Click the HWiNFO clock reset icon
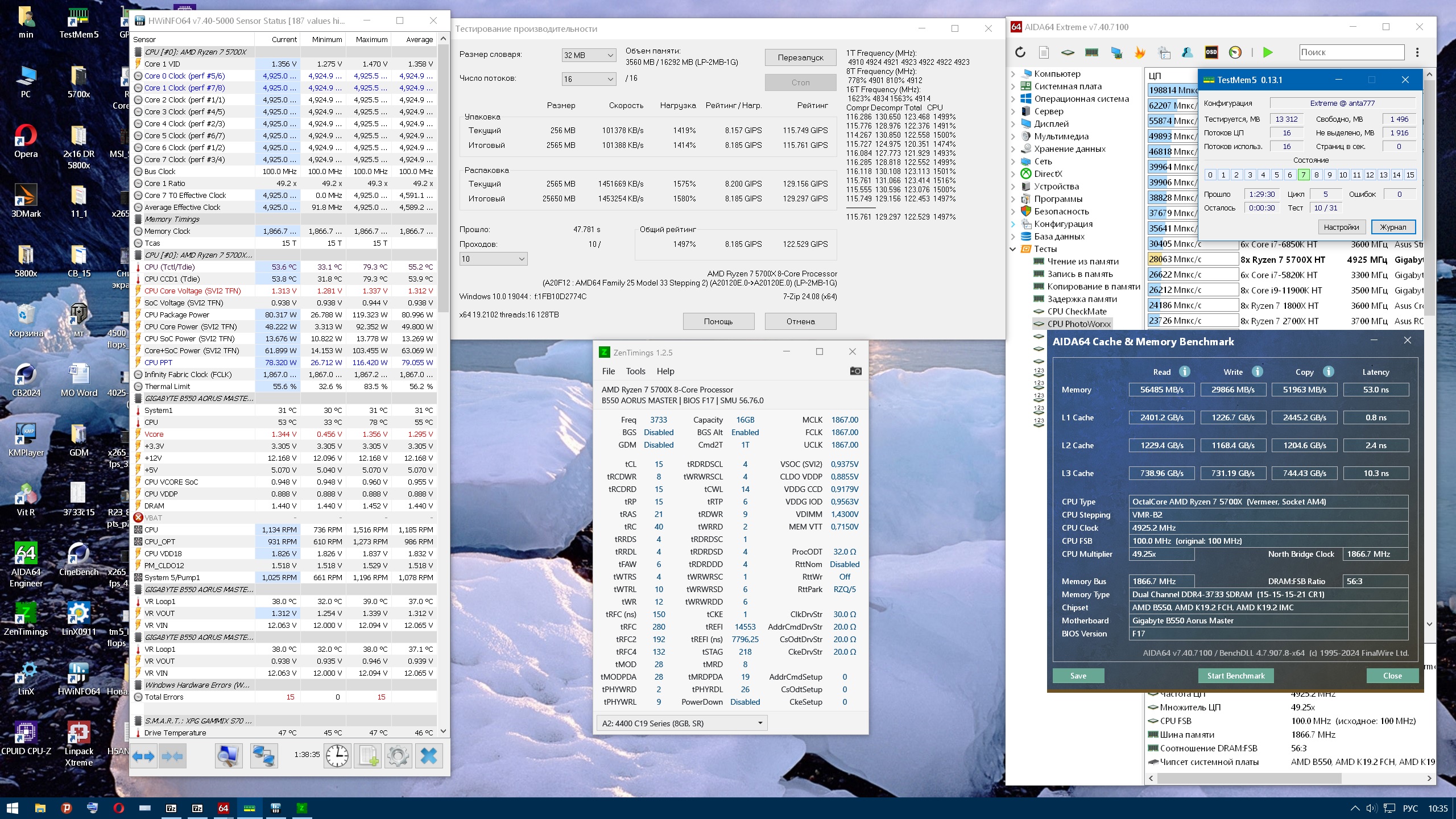Viewport: 1456px width, 819px height. pyautogui.click(x=337, y=756)
